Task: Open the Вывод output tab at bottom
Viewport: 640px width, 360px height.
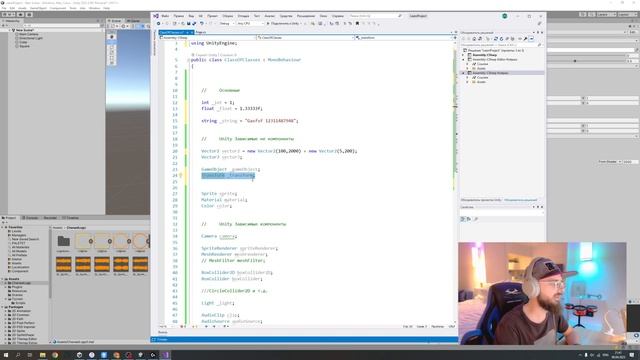Action: coord(162,332)
